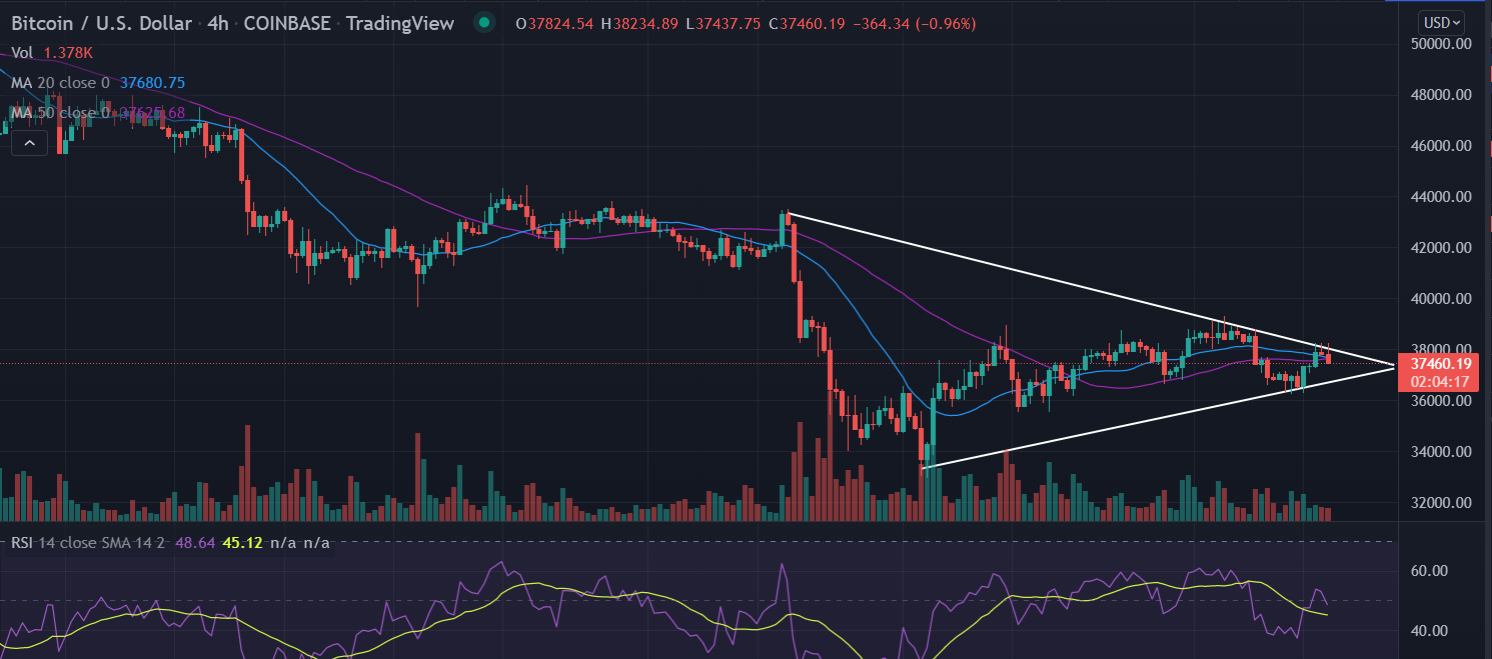The width and height of the screenshot is (1492, 659).
Task: Select the MA 50 close indicator legend
Action: tap(60, 113)
